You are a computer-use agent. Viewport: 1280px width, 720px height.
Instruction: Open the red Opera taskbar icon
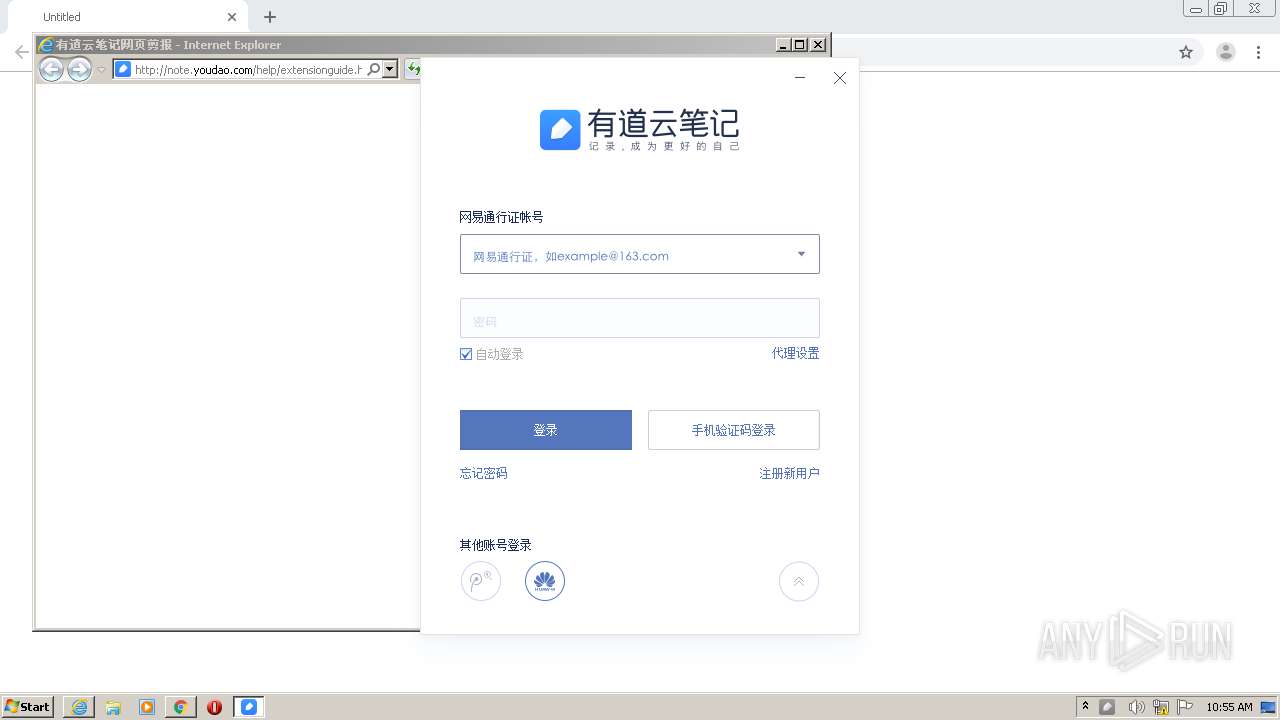(214, 707)
